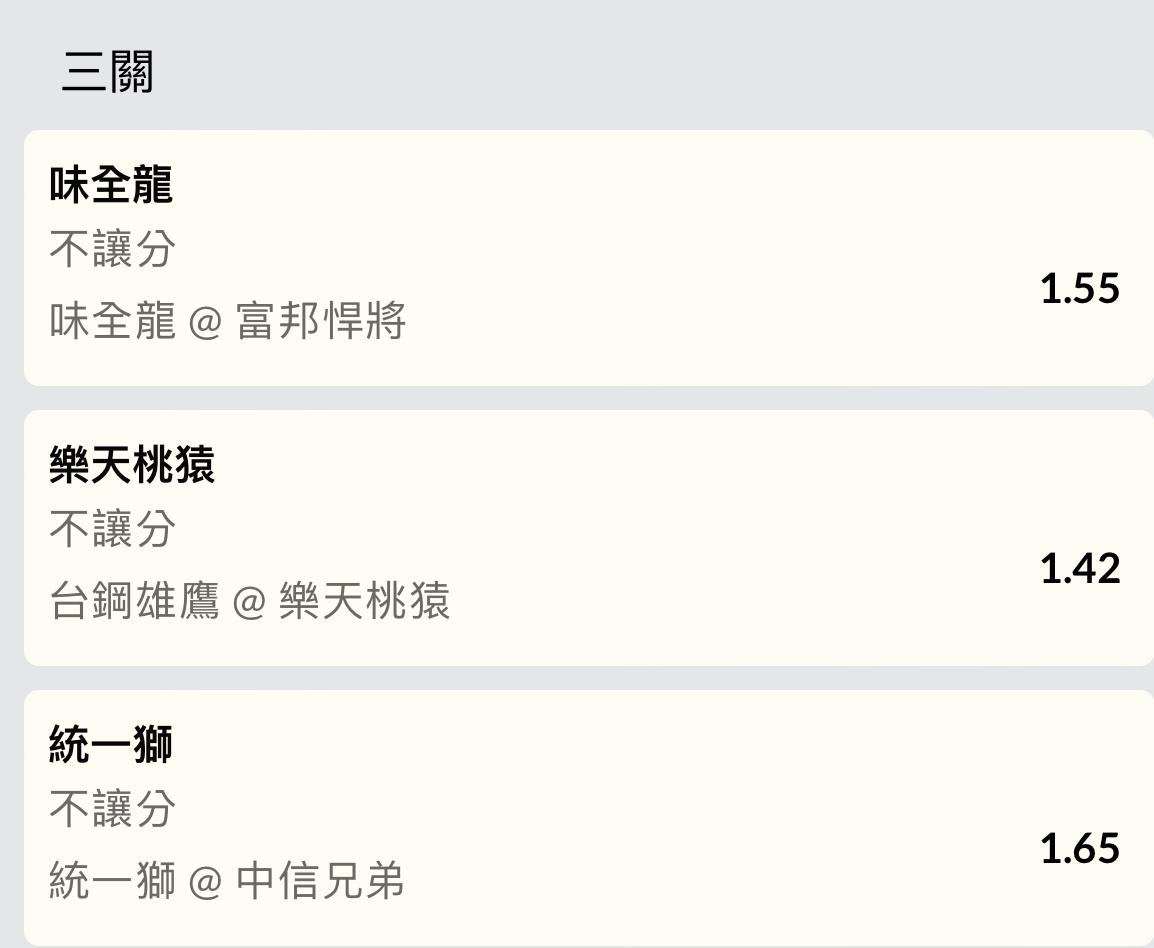Click gray 統一獅 in the matchup line

112,882
